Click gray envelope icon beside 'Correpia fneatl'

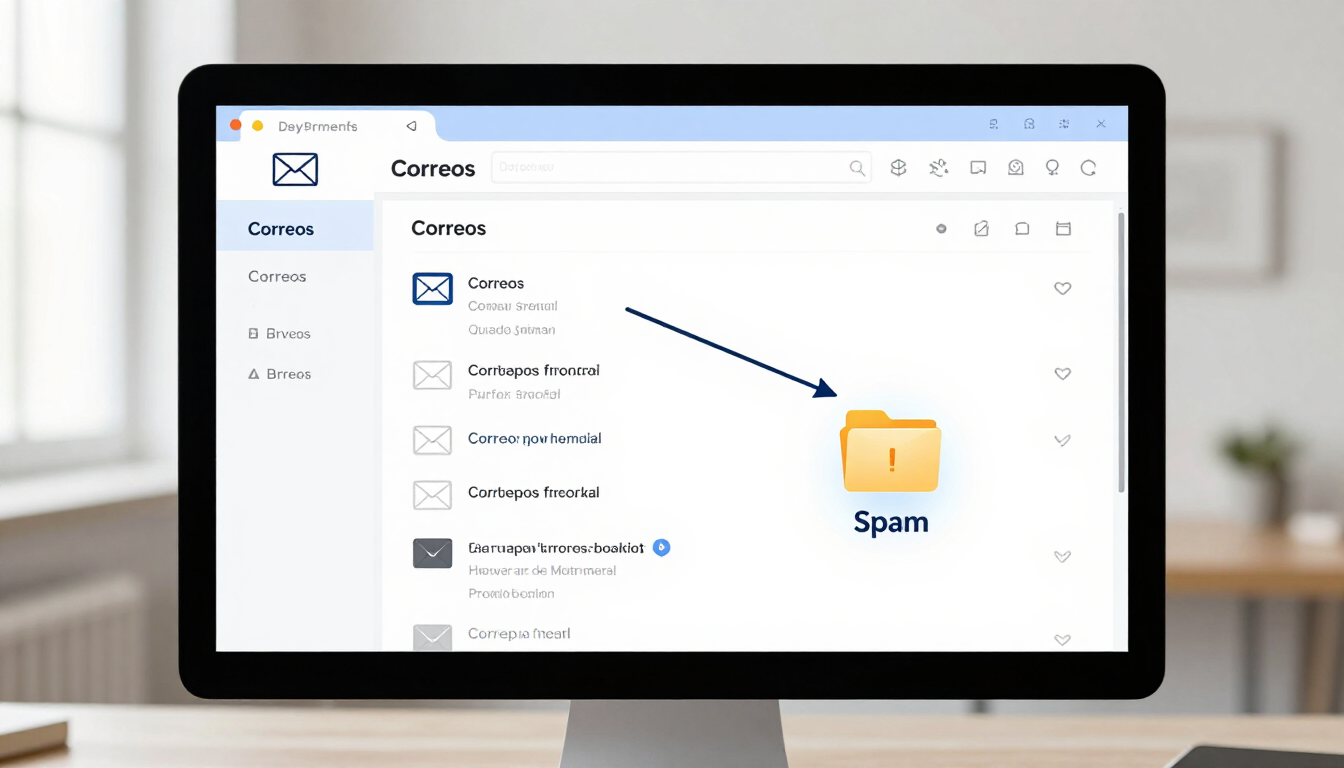click(x=432, y=637)
